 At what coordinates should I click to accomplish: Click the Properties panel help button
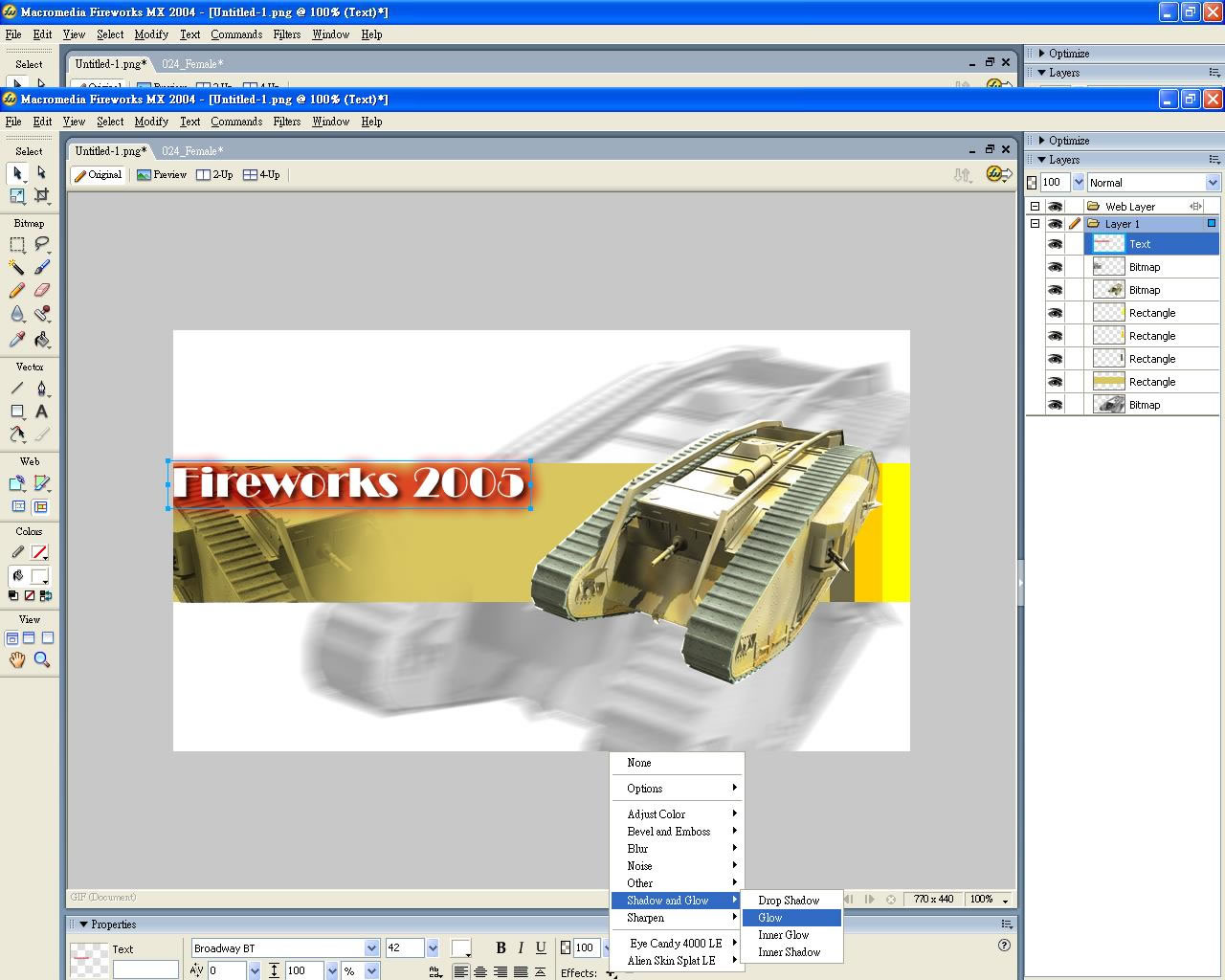click(x=1004, y=945)
